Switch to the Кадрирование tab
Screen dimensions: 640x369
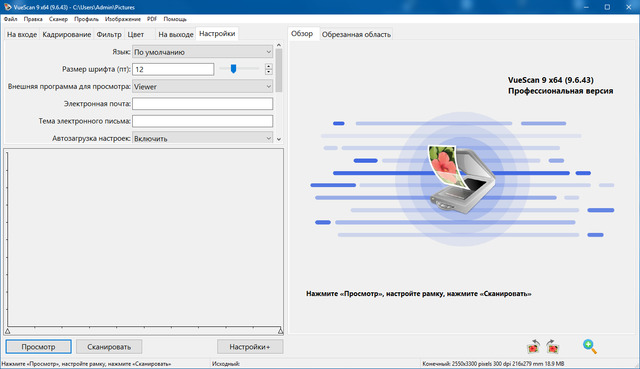click(x=67, y=34)
